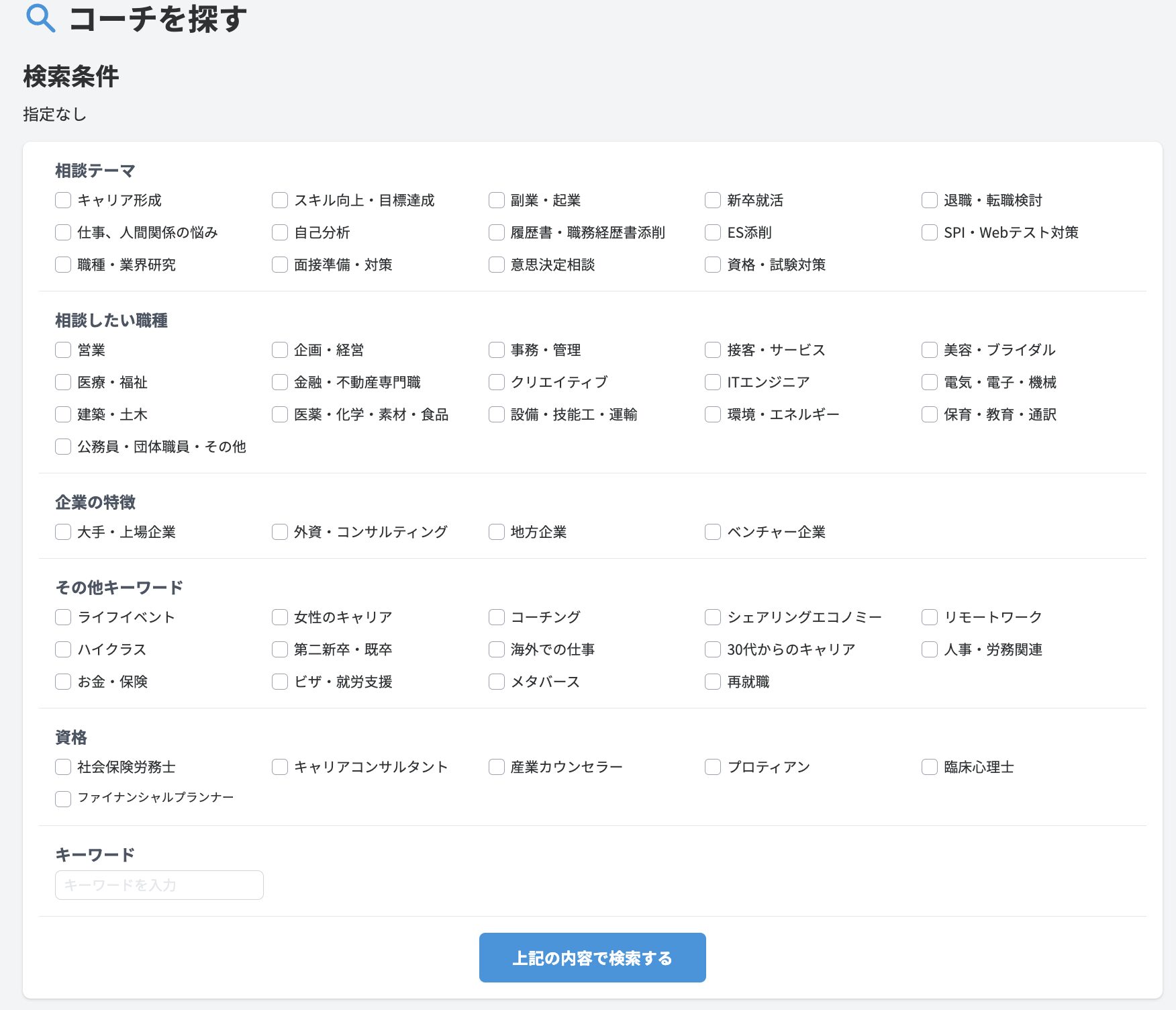Check 公務員・団体職員・その他 checkbox

63,447
